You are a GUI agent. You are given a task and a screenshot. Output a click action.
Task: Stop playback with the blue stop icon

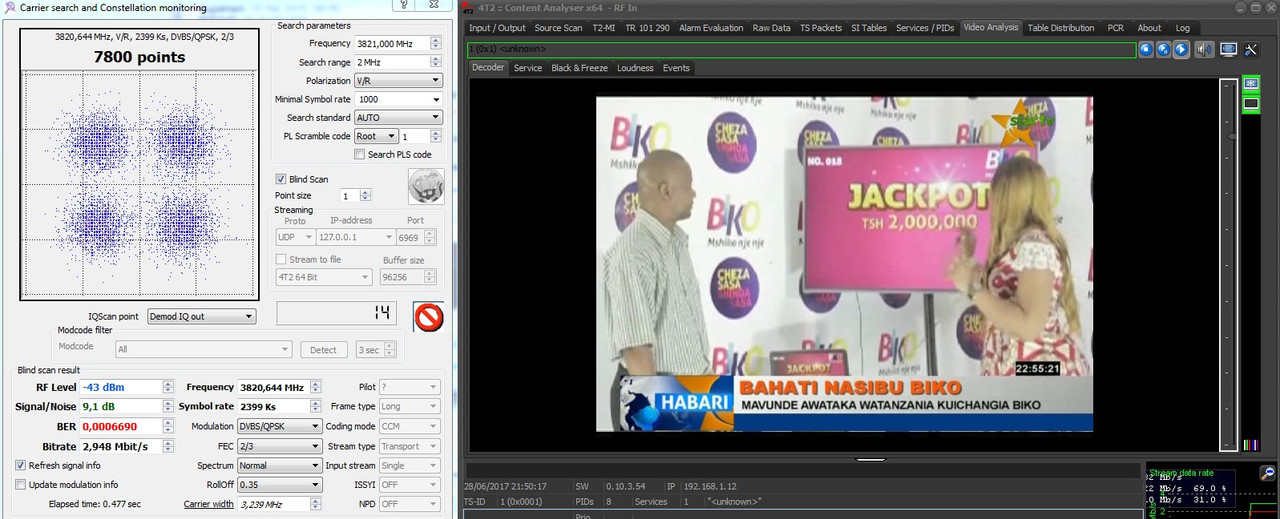pos(1146,49)
